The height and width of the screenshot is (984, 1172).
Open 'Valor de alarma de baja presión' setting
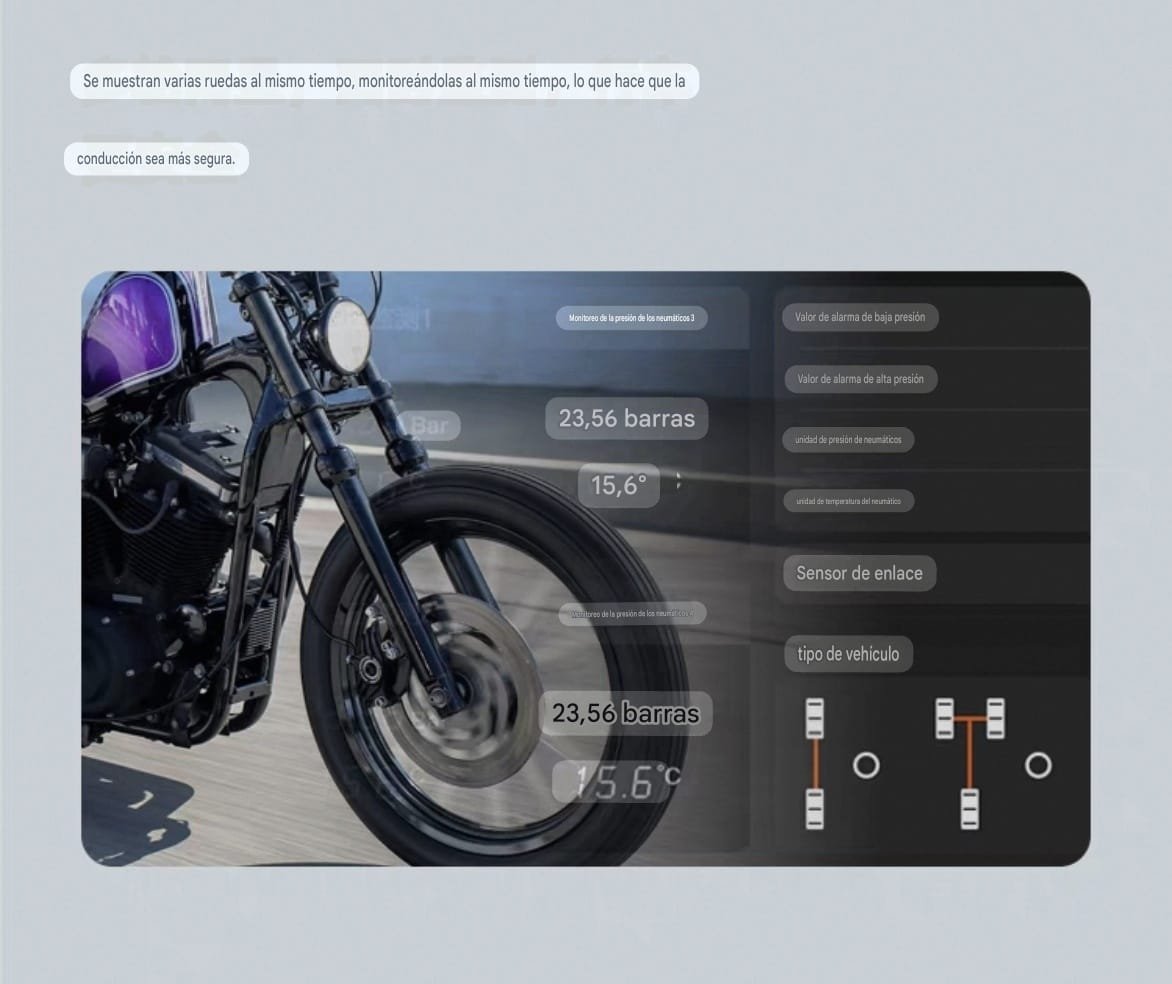[x=860, y=318]
